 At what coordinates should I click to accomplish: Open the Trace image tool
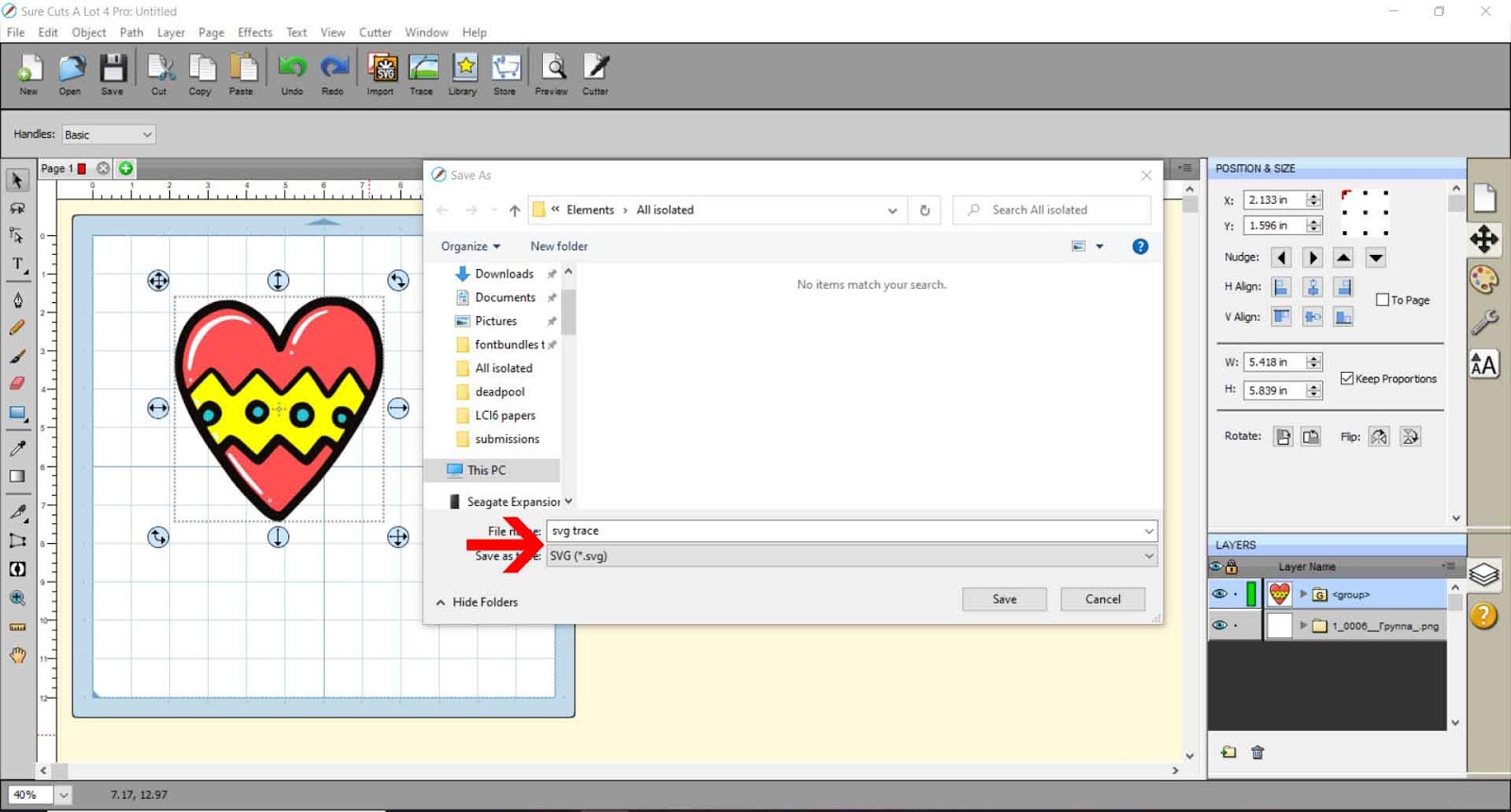(422, 75)
